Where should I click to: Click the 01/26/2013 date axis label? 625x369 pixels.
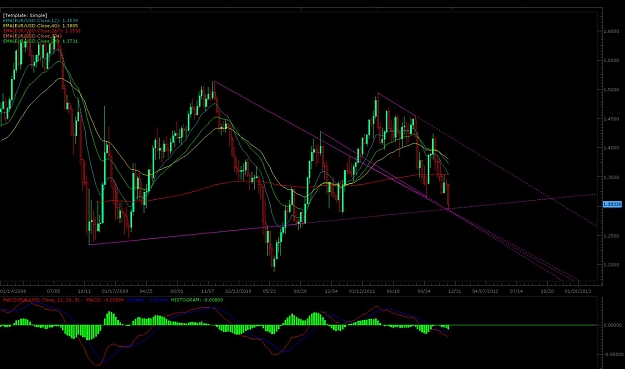[578, 291]
